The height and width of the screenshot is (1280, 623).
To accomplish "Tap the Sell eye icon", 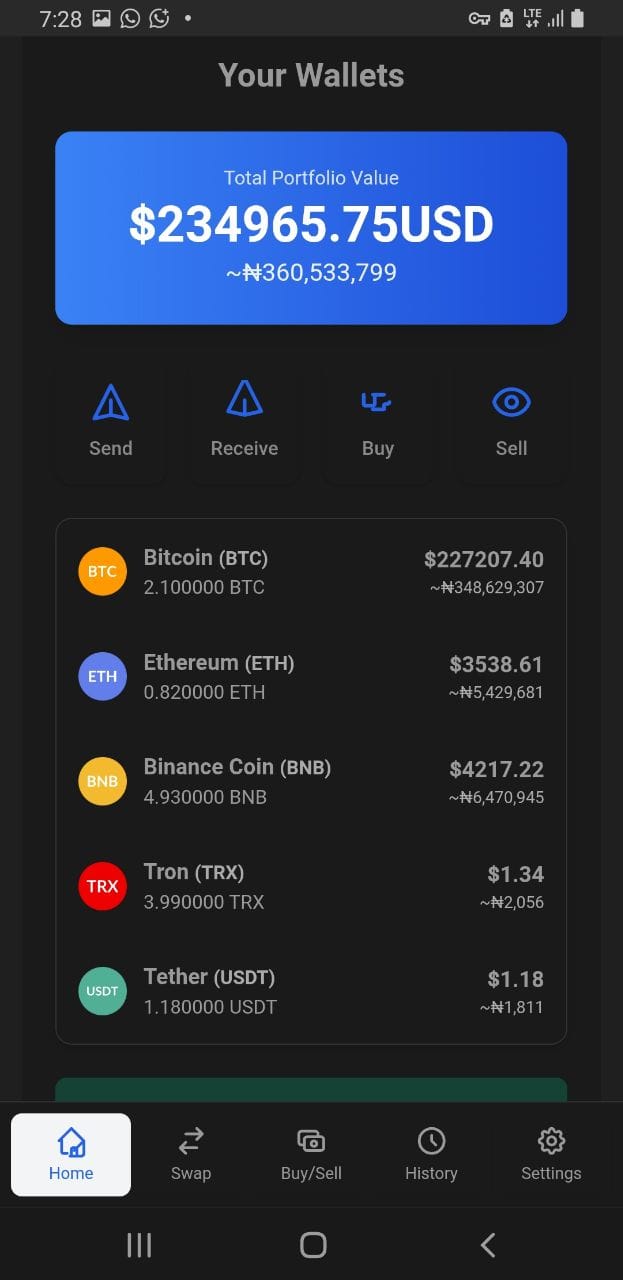I will (511, 402).
